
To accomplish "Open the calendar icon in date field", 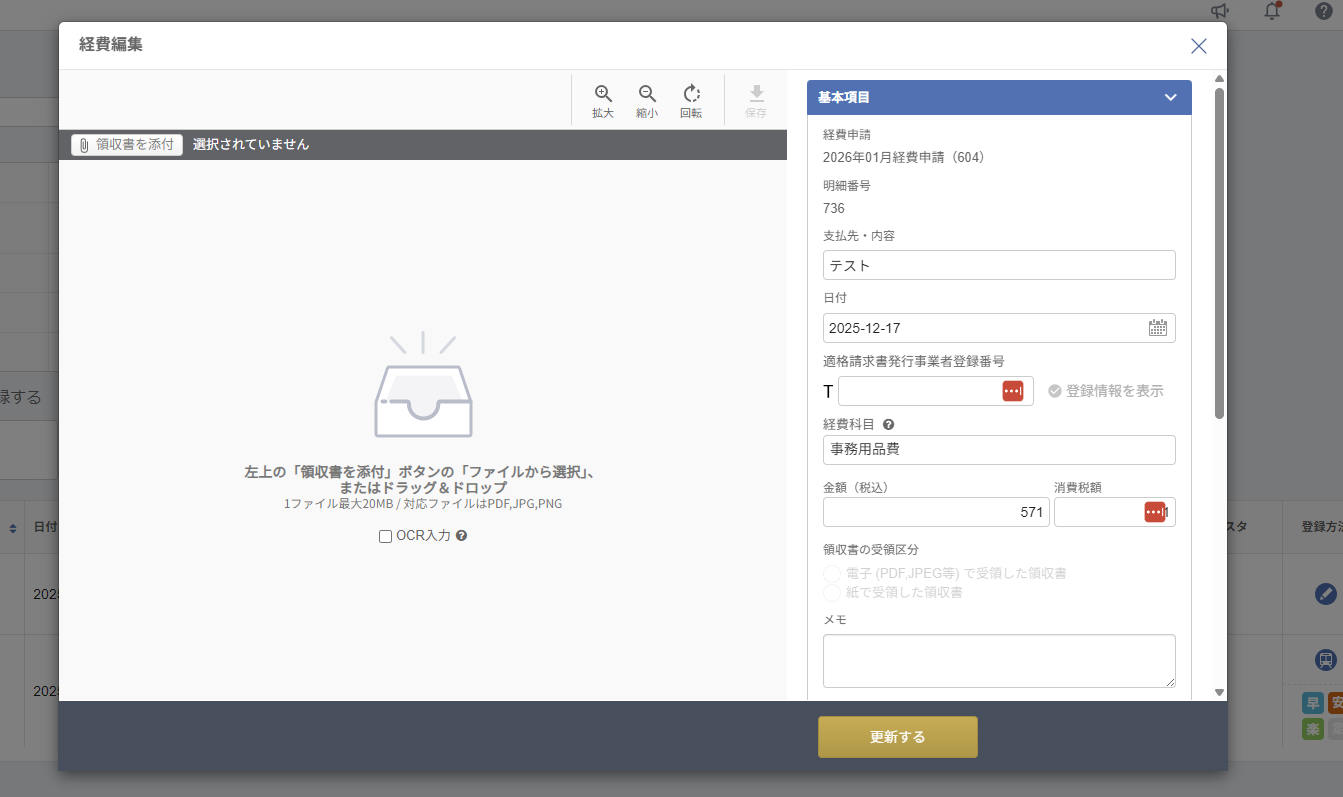I will pos(1158,328).
